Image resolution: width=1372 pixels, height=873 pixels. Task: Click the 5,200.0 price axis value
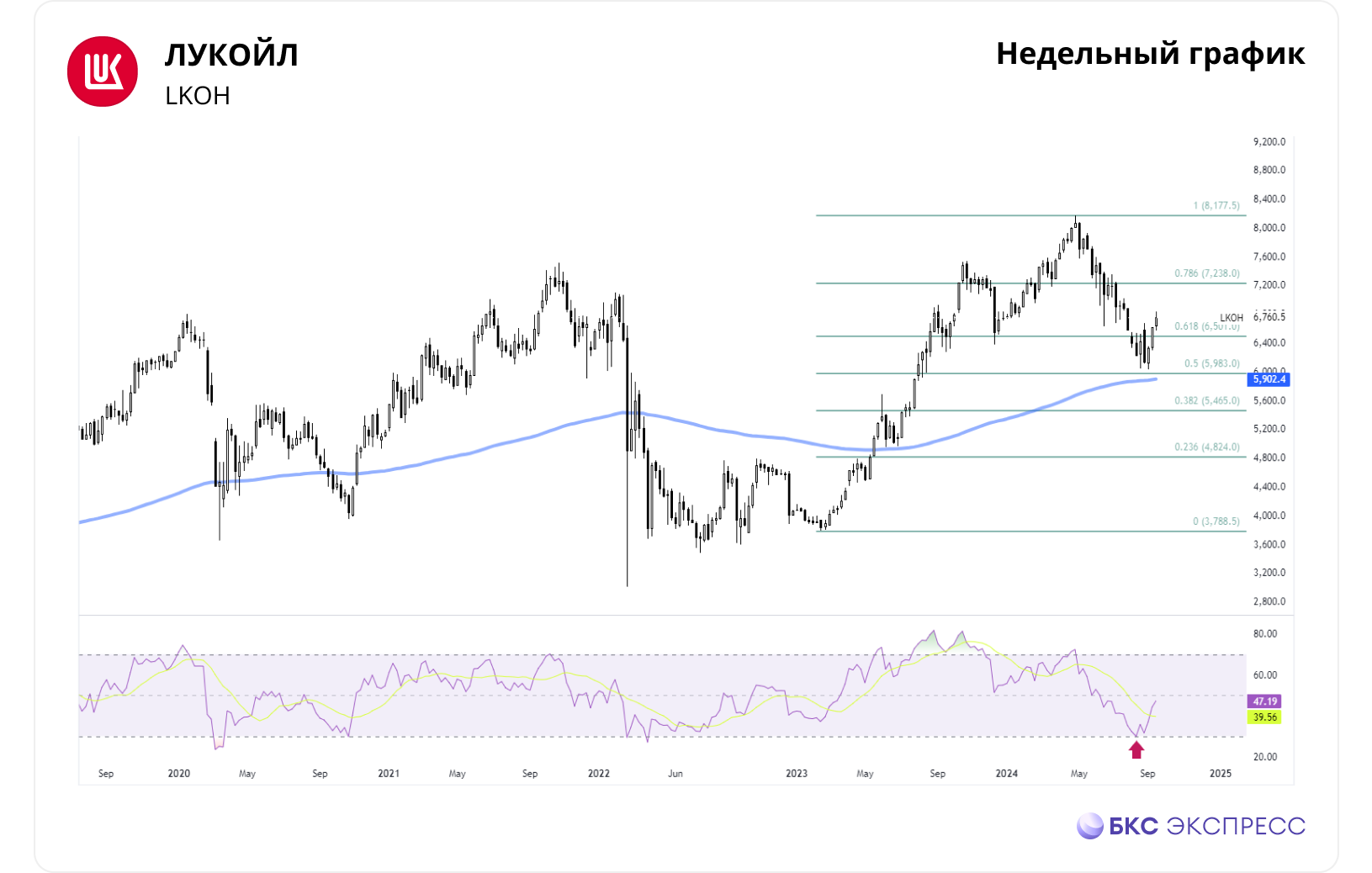click(x=1269, y=429)
